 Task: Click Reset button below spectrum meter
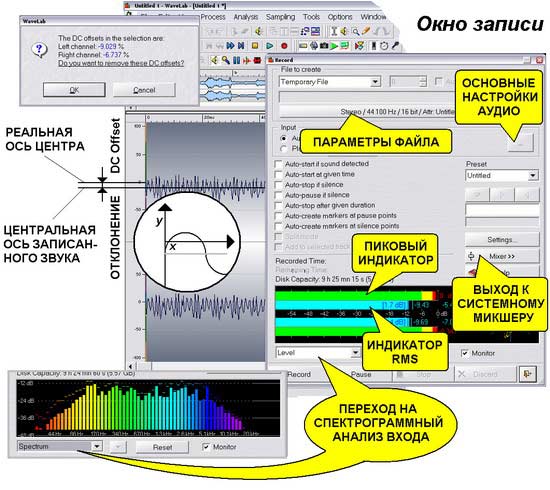[x=162, y=447]
